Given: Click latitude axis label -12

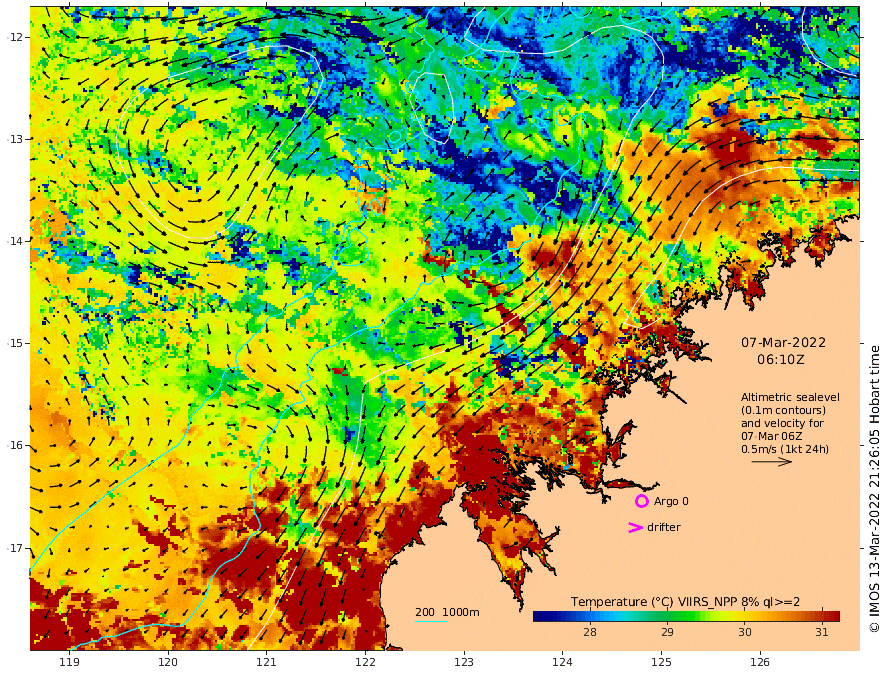Looking at the screenshot, I should tap(13, 37).
